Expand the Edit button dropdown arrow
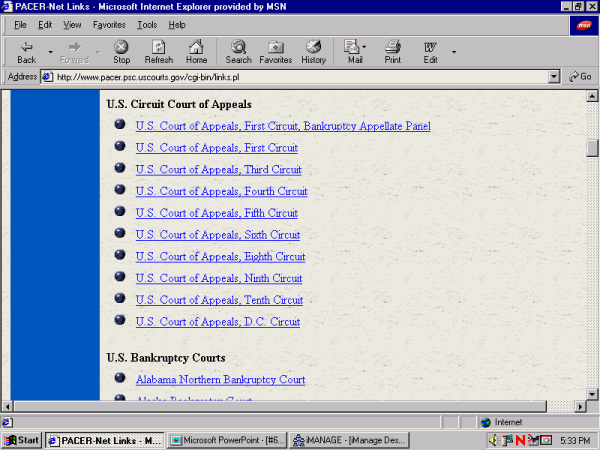This screenshot has height=450, width=600. pyautogui.click(x=453, y=51)
